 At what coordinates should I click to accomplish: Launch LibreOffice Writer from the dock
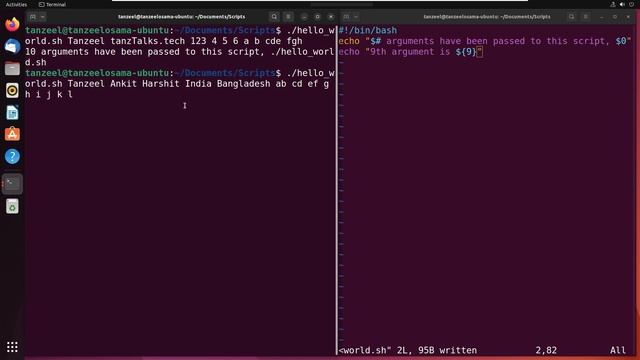12,112
